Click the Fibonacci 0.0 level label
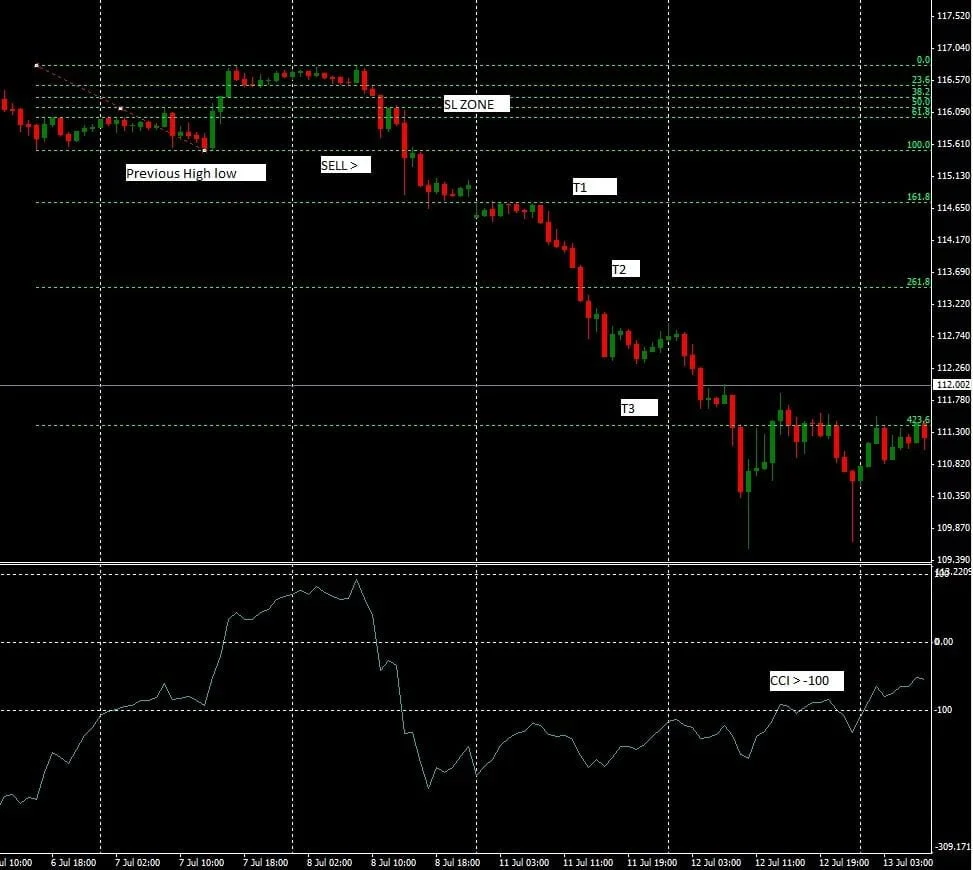Image resolution: width=973 pixels, height=870 pixels. 923,60
